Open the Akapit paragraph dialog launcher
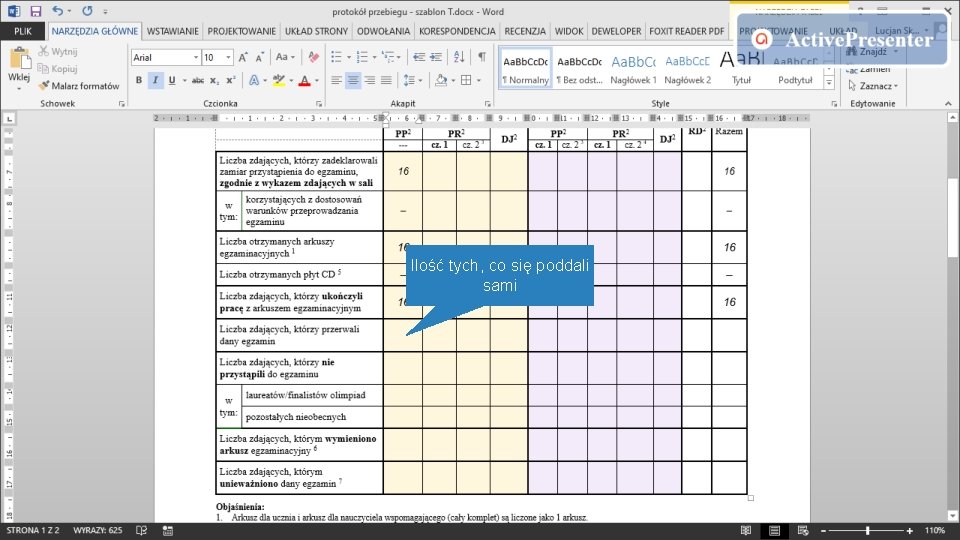This screenshot has height=540, width=960. [487, 104]
